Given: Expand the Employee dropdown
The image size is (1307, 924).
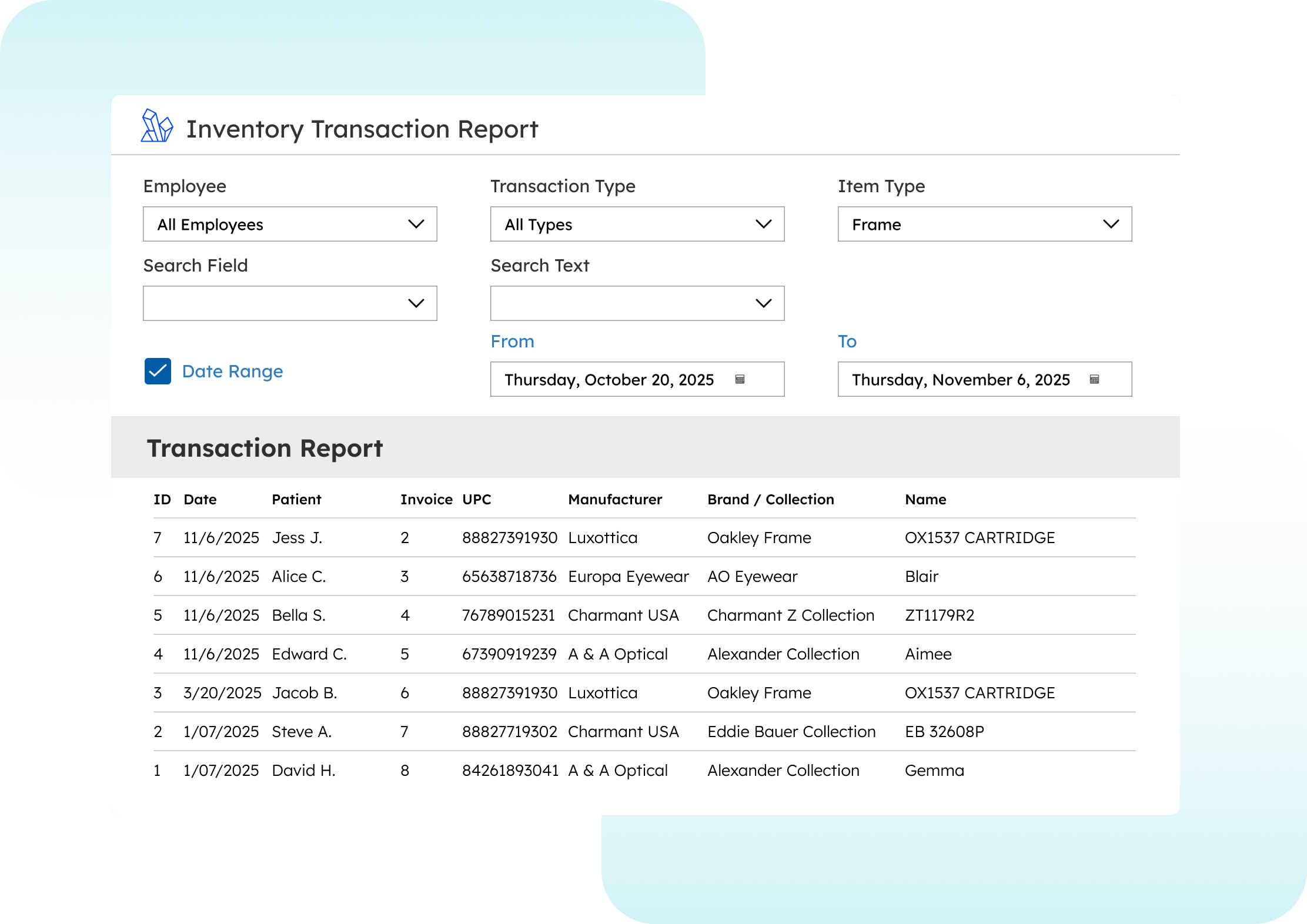Looking at the screenshot, I should pos(290,224).
